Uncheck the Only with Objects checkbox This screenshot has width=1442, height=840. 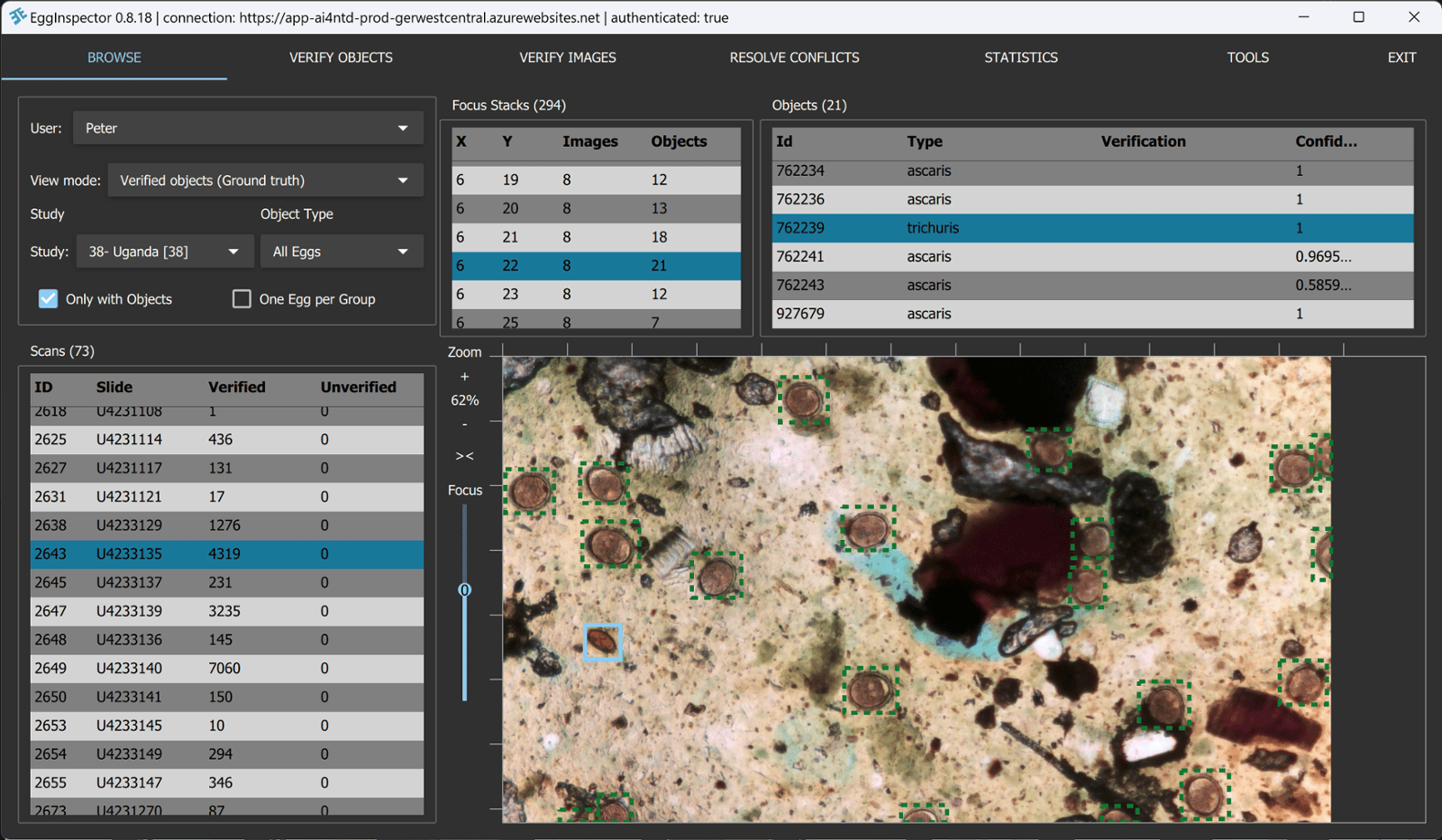pos(49,299)
